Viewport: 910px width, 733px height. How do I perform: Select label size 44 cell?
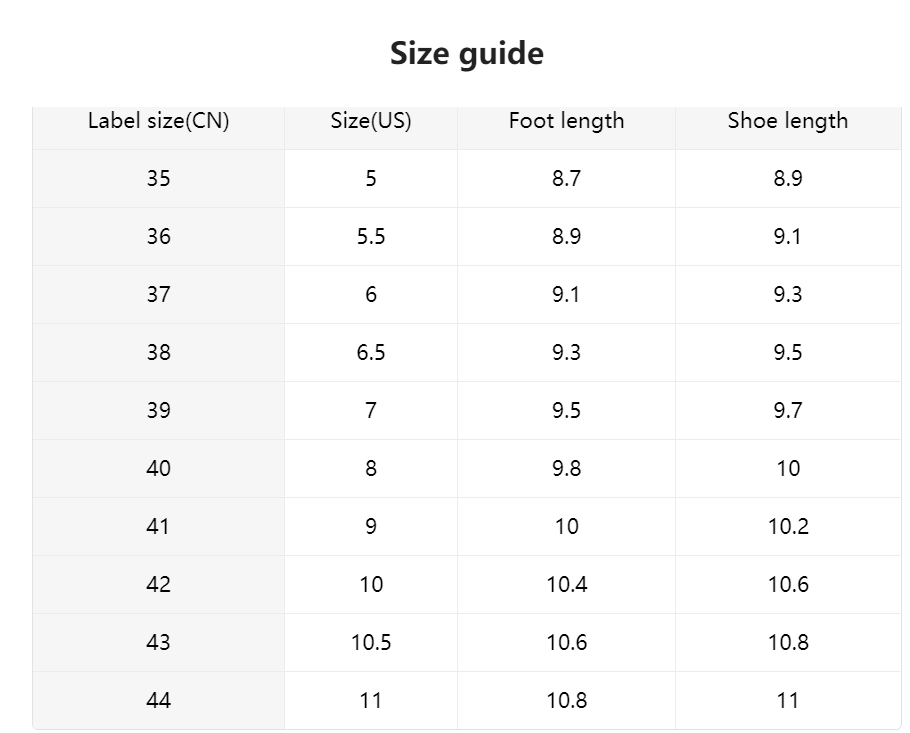(158, 701)
